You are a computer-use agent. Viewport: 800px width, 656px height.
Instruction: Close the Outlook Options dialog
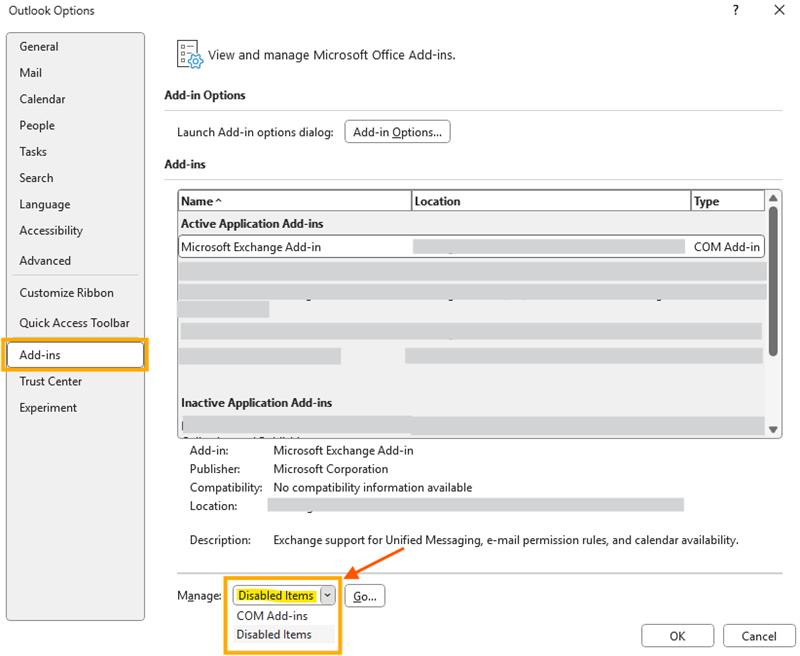[x=779, y=10]
